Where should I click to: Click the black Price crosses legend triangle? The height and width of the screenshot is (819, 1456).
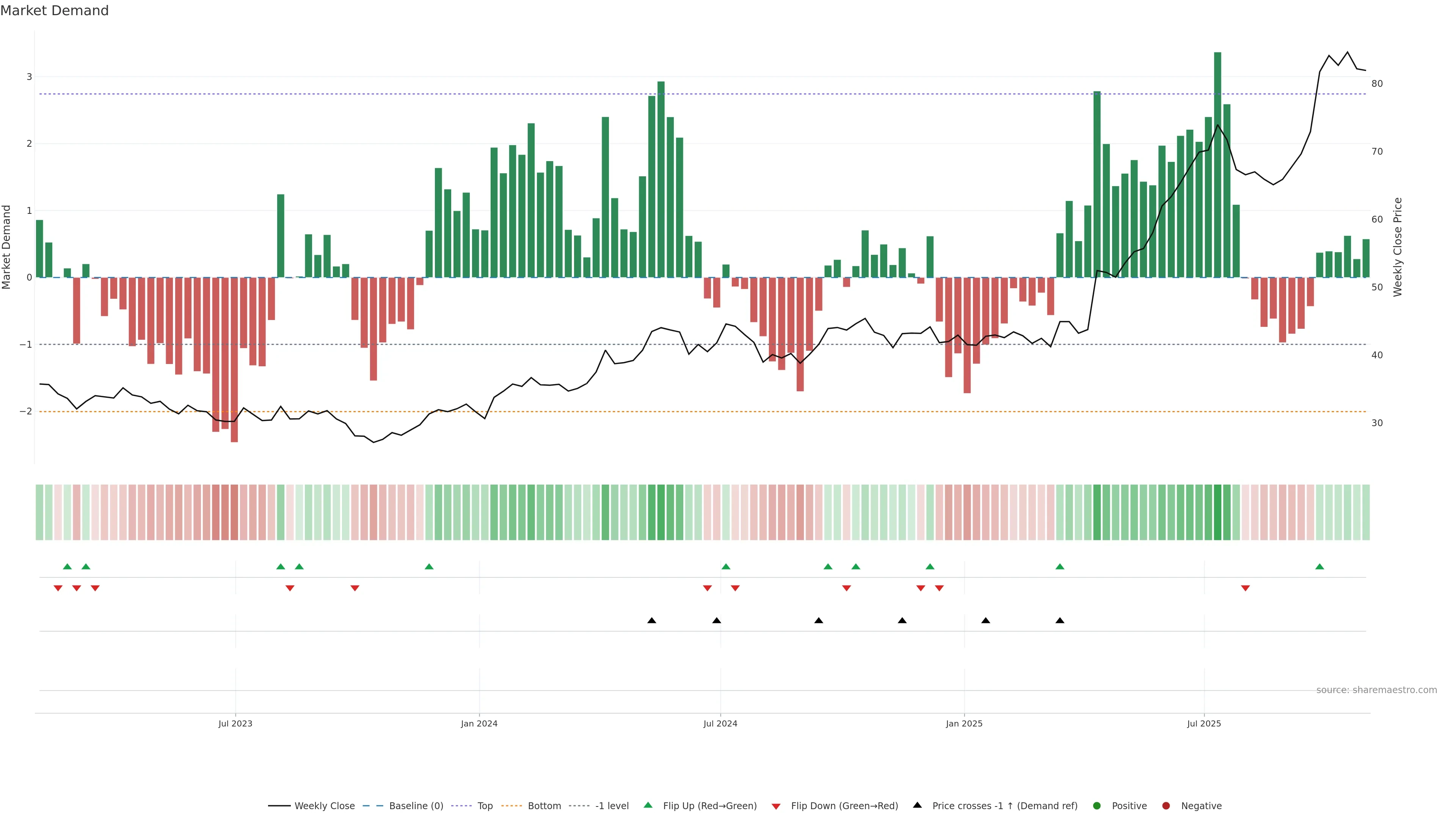[917, 805]
